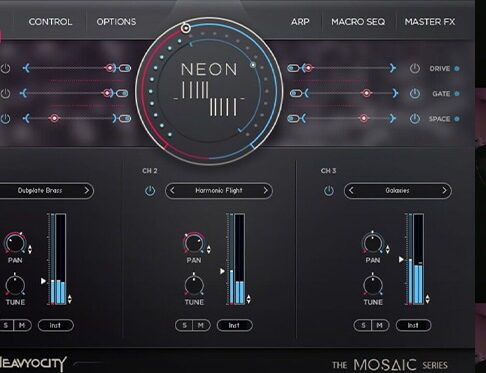Click the CH 3 PAN knob
This screenshot has width=486, height=373.
tap(373, 243)
